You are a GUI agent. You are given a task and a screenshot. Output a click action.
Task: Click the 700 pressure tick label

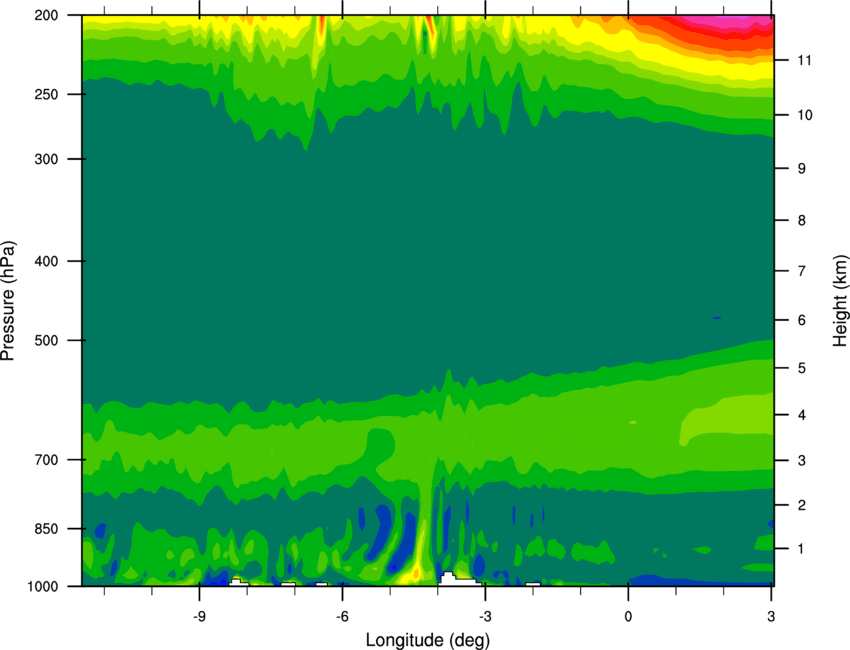47,460
